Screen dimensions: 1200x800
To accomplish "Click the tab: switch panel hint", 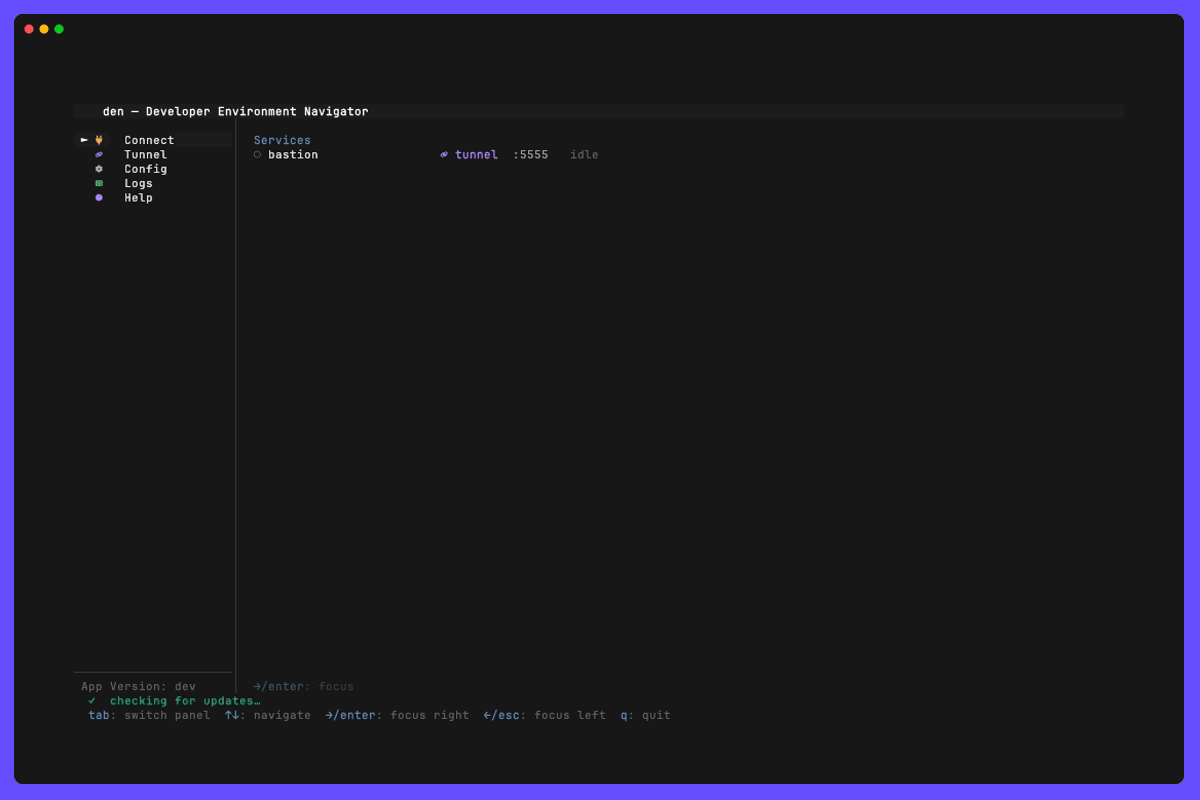I will pos(150,716).
